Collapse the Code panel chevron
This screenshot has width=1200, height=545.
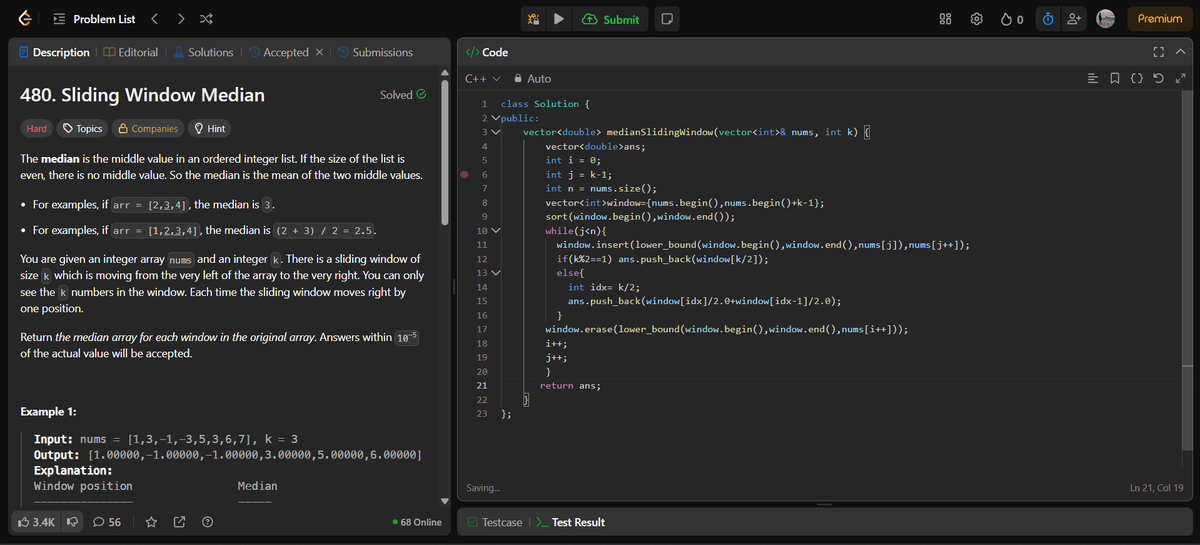(1180, 52)
